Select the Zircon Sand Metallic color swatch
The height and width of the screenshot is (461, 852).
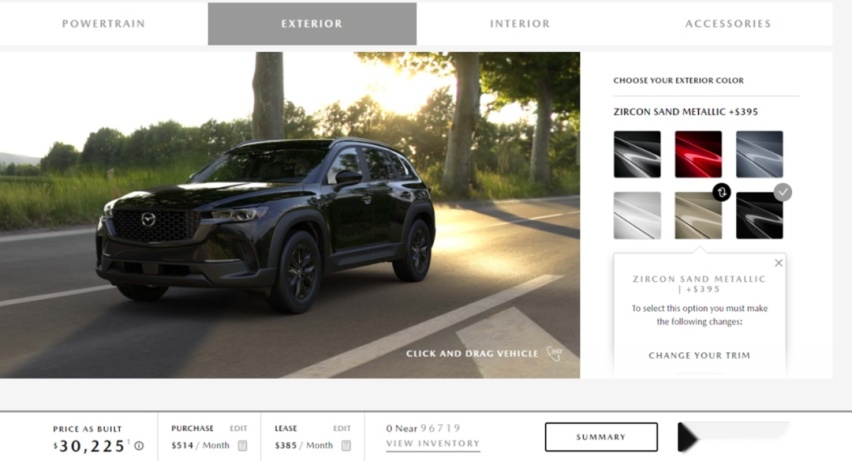(698, 215)
